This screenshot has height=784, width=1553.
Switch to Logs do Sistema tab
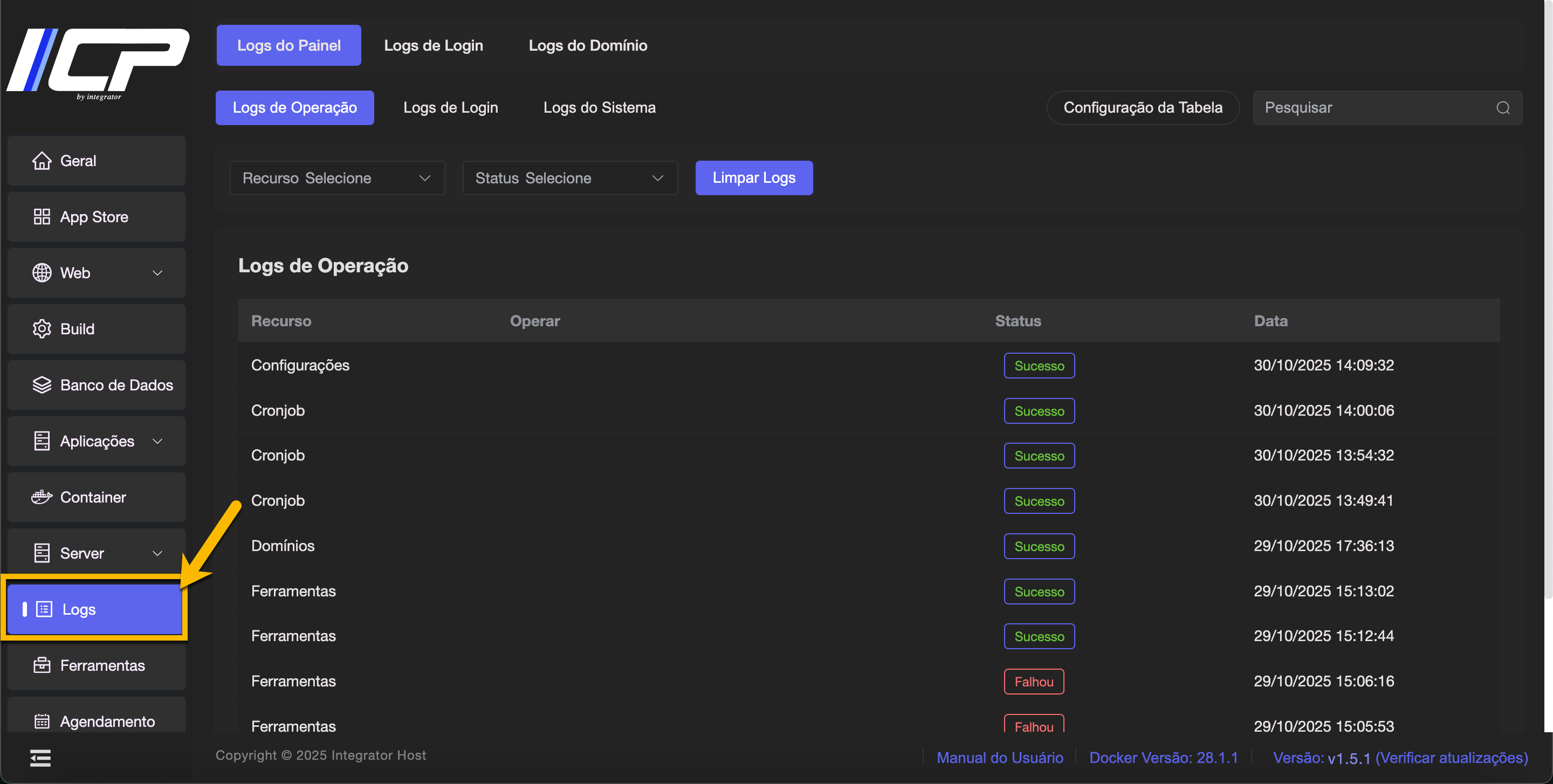point(599,108)
